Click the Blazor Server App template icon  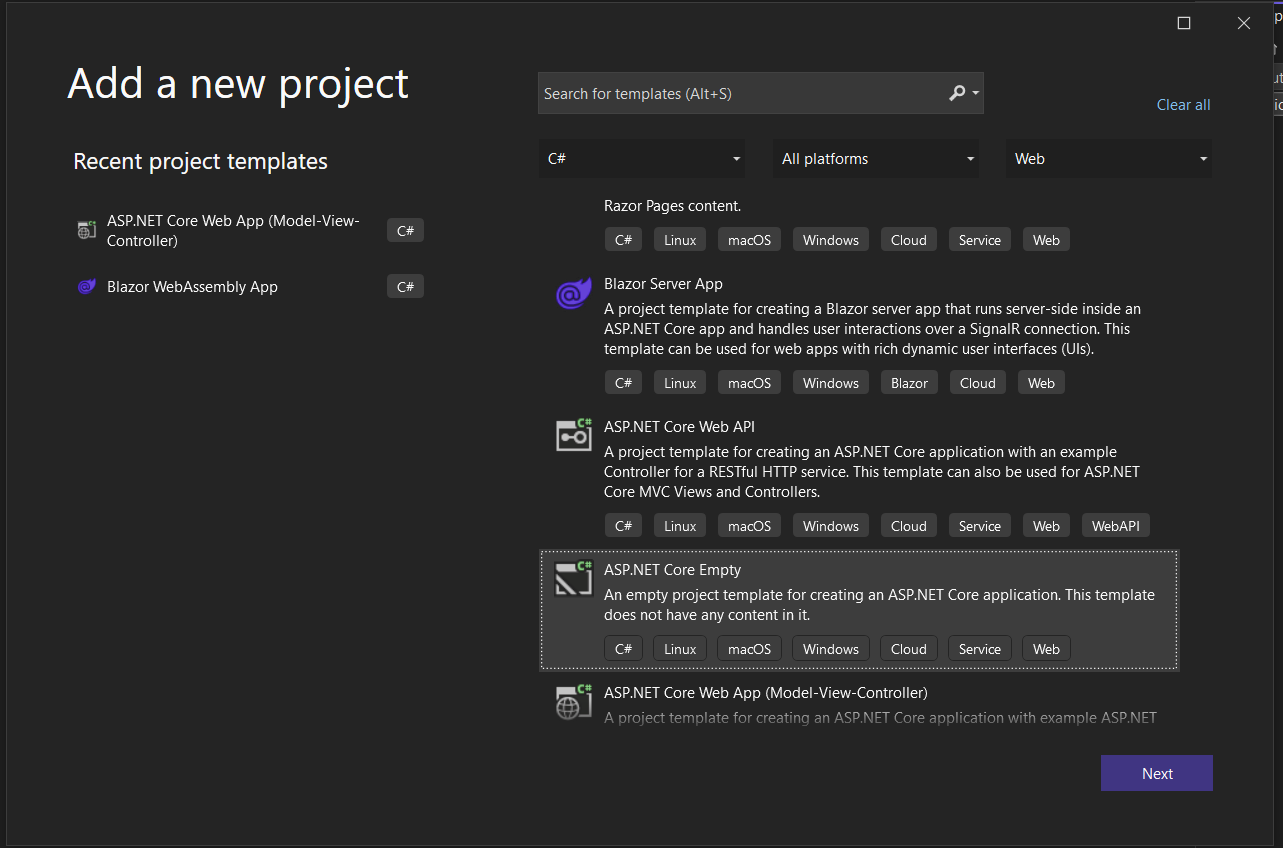(x=574, y=295)
